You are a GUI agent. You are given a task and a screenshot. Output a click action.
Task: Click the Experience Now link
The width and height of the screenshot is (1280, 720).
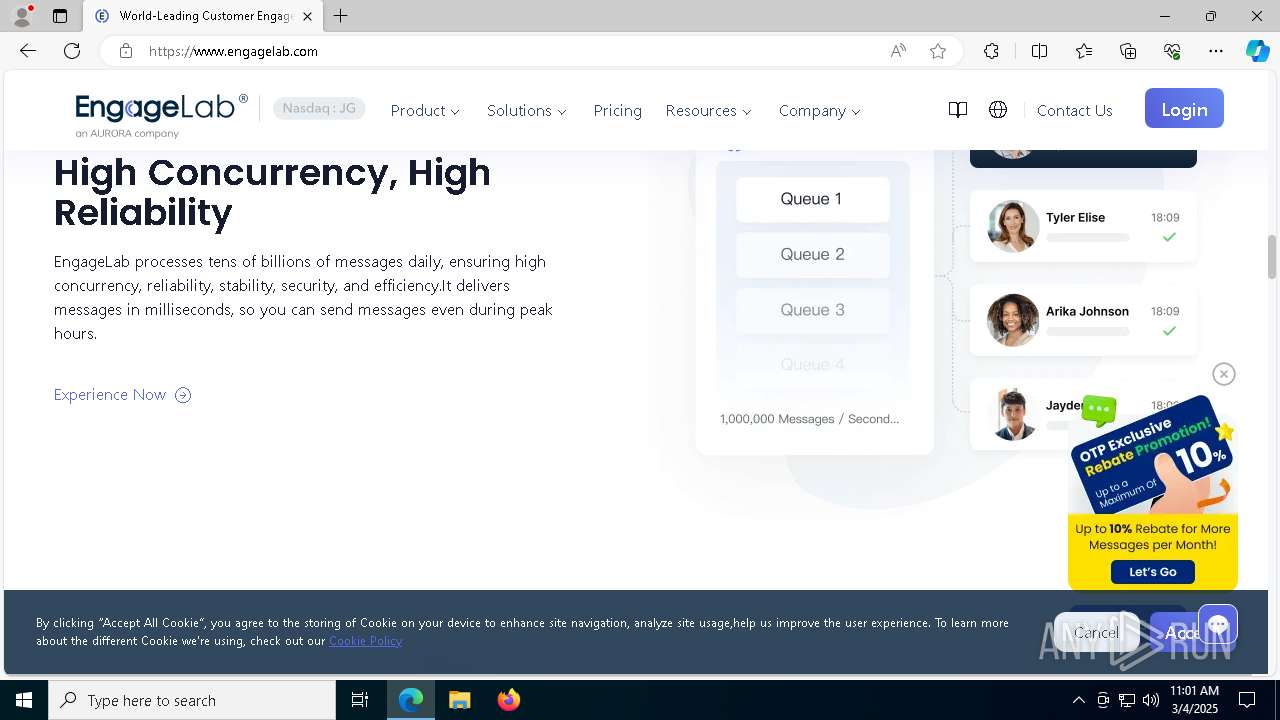point(122,395)
